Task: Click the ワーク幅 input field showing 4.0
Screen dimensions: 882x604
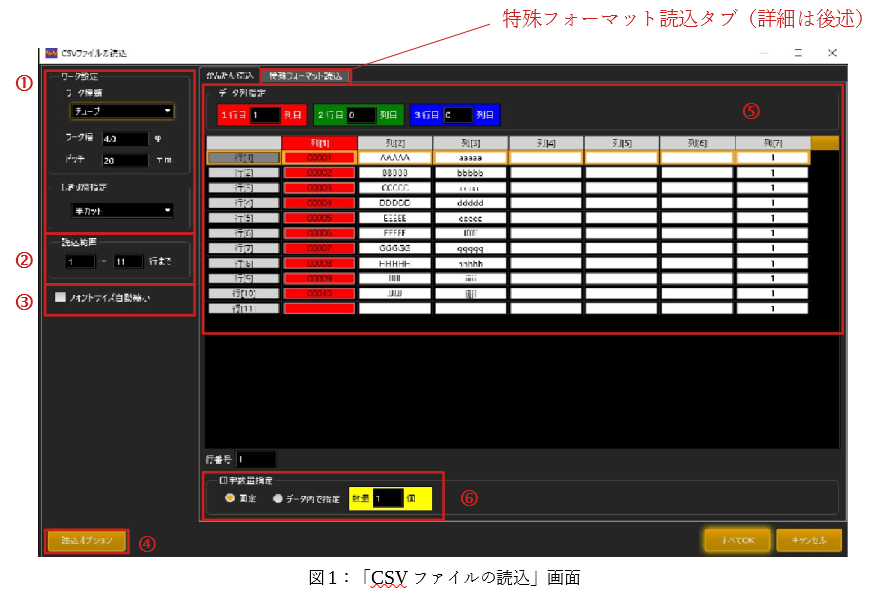Action: coord(125,139)
